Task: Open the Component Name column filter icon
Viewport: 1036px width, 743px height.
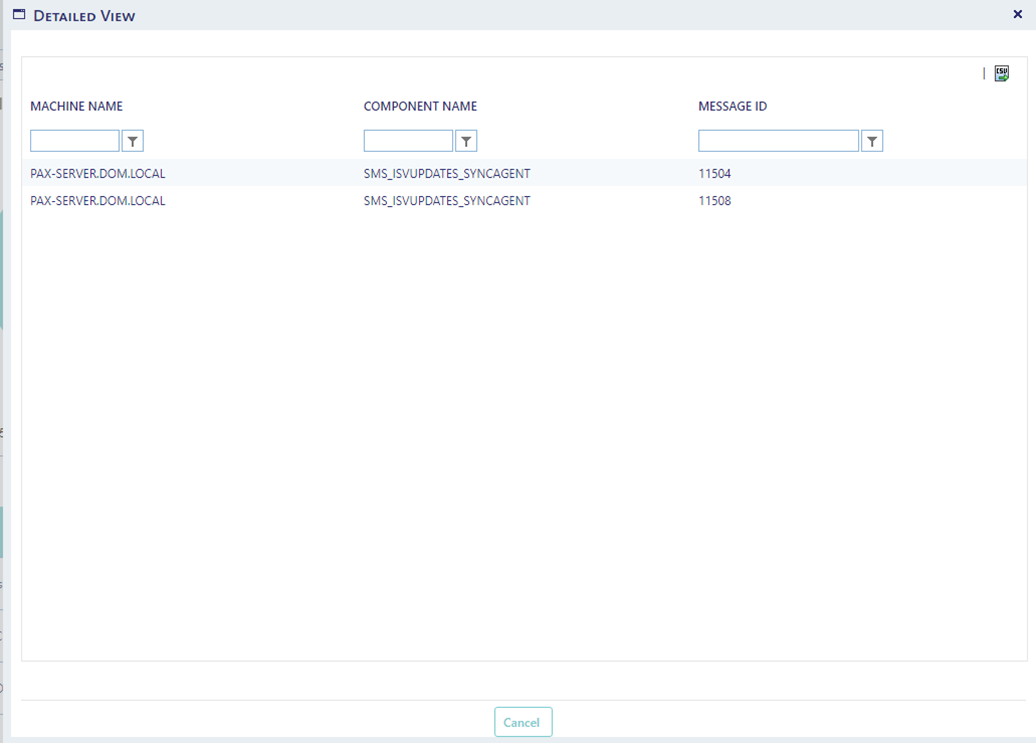Action: click(466, 141)
